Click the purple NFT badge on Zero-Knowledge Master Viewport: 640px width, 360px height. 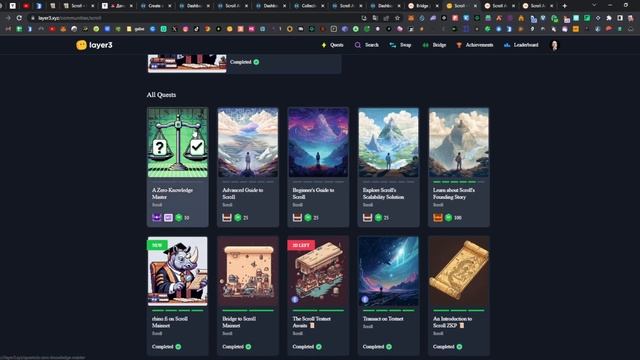tap(168, 218)
